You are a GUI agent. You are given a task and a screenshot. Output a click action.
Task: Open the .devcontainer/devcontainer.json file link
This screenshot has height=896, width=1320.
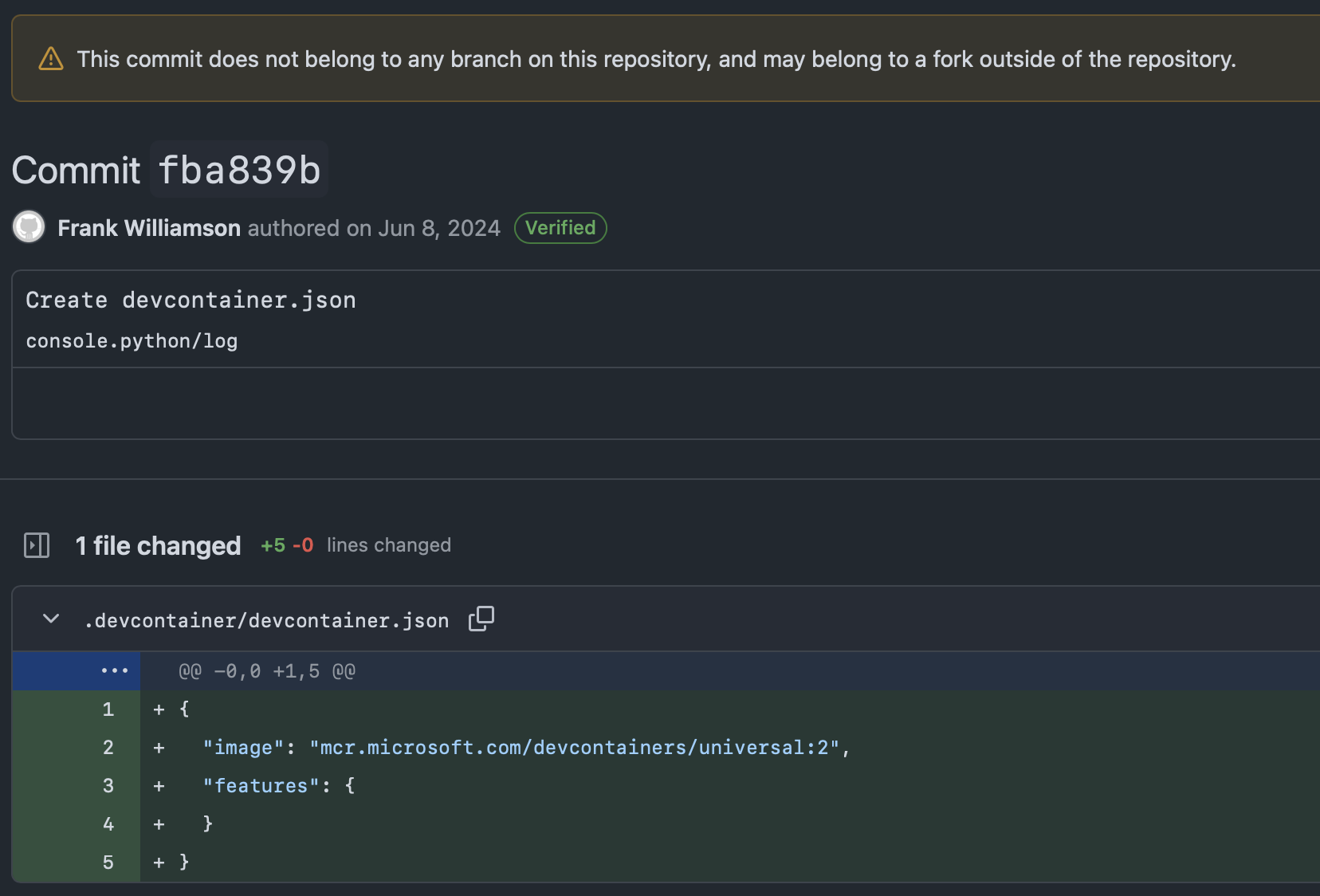[x=266, y=620]
